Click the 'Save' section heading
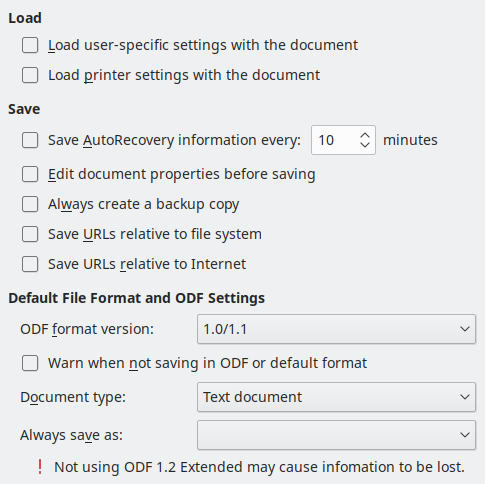485x484 pixels. 24,109
